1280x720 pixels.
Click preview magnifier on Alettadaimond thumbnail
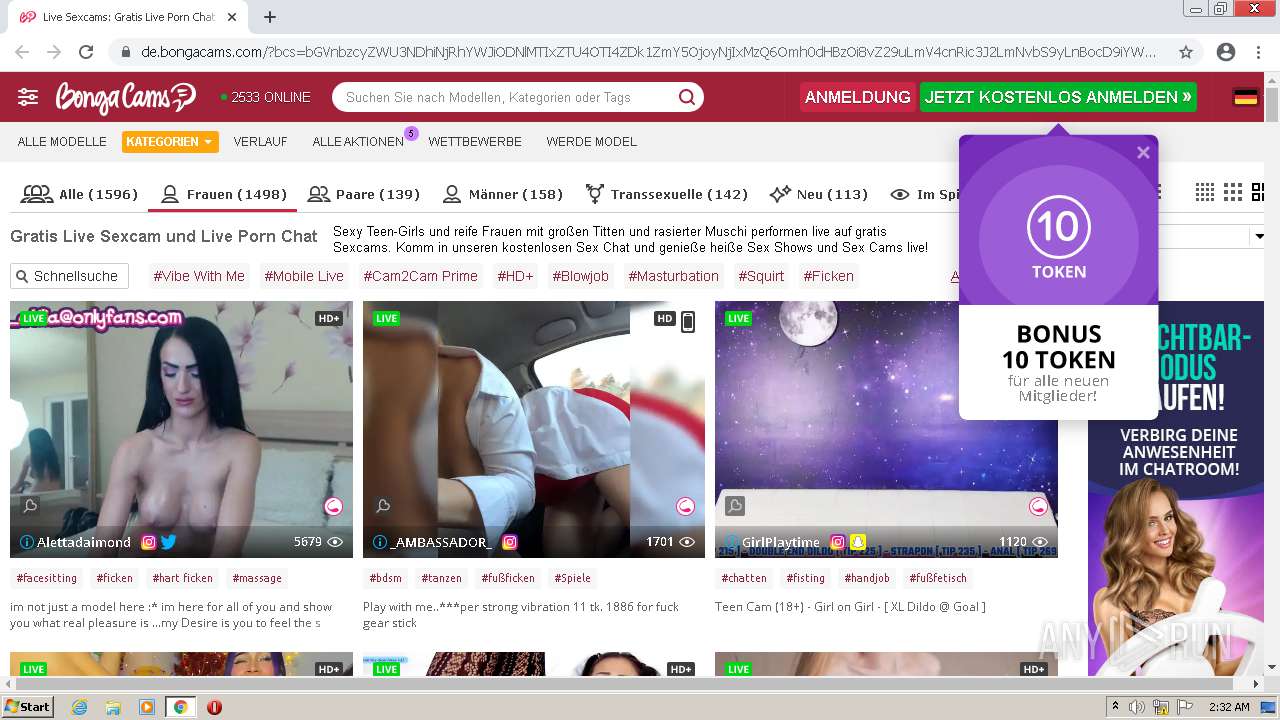click(30, 506)
